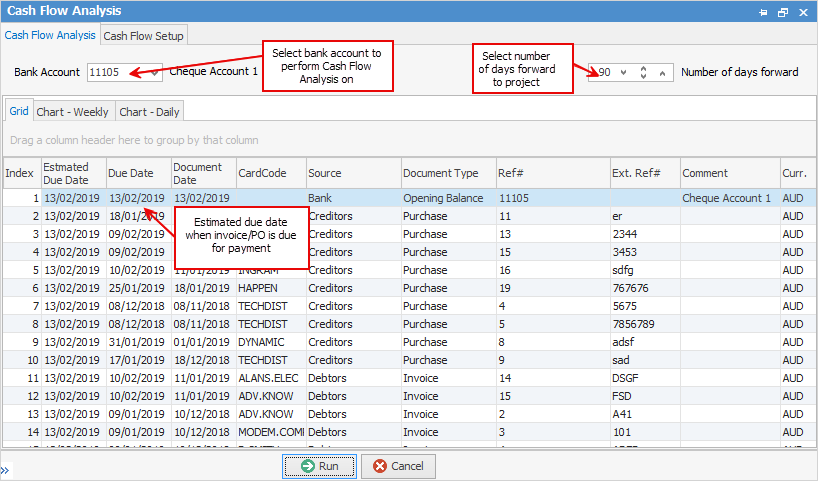Open the Bank Account dropdown
Viewport: 818px width, 481px height.
(155, 73)
